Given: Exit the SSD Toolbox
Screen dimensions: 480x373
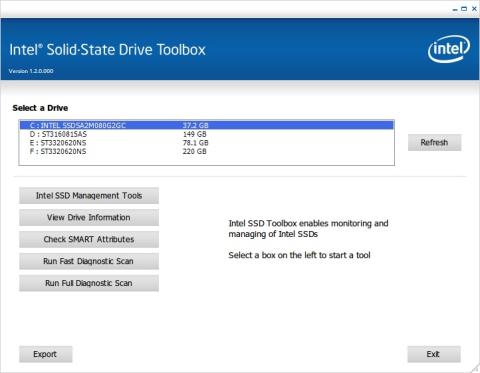Looking at the screenshot, I should (x=434, y=354).
